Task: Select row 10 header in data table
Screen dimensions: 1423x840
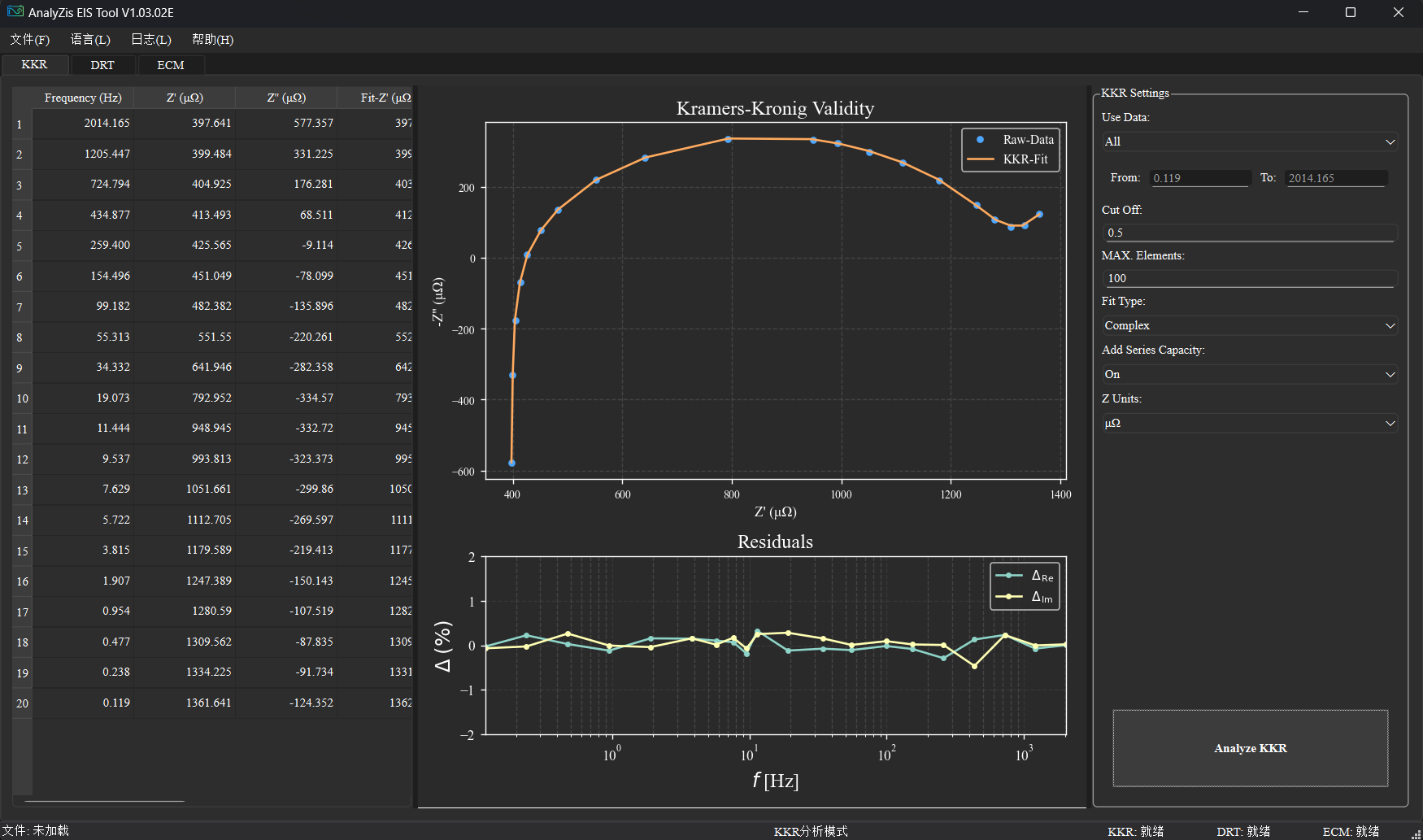Action: click(22, 398)
